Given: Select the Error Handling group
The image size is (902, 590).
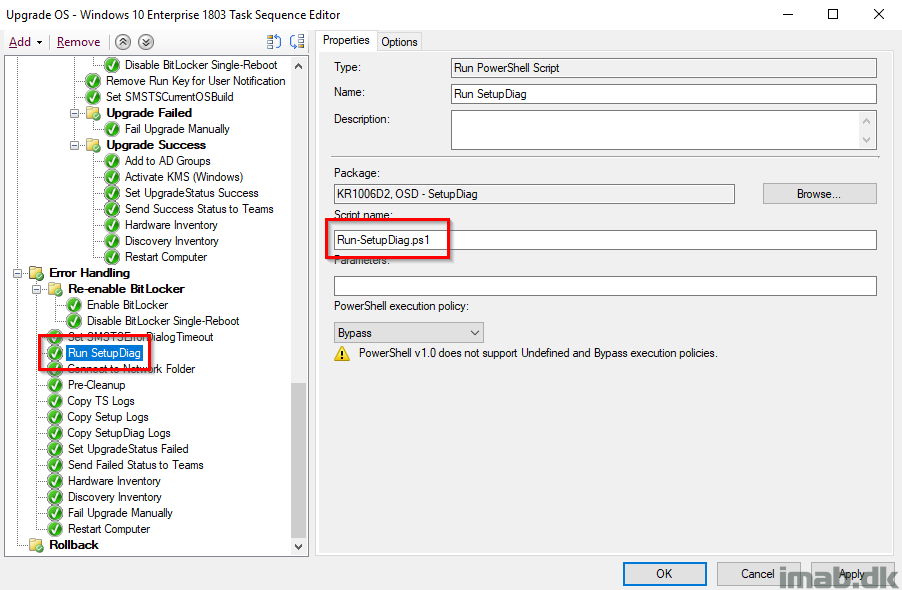Looking at the screenshot, I should click(x=89, y=273).
